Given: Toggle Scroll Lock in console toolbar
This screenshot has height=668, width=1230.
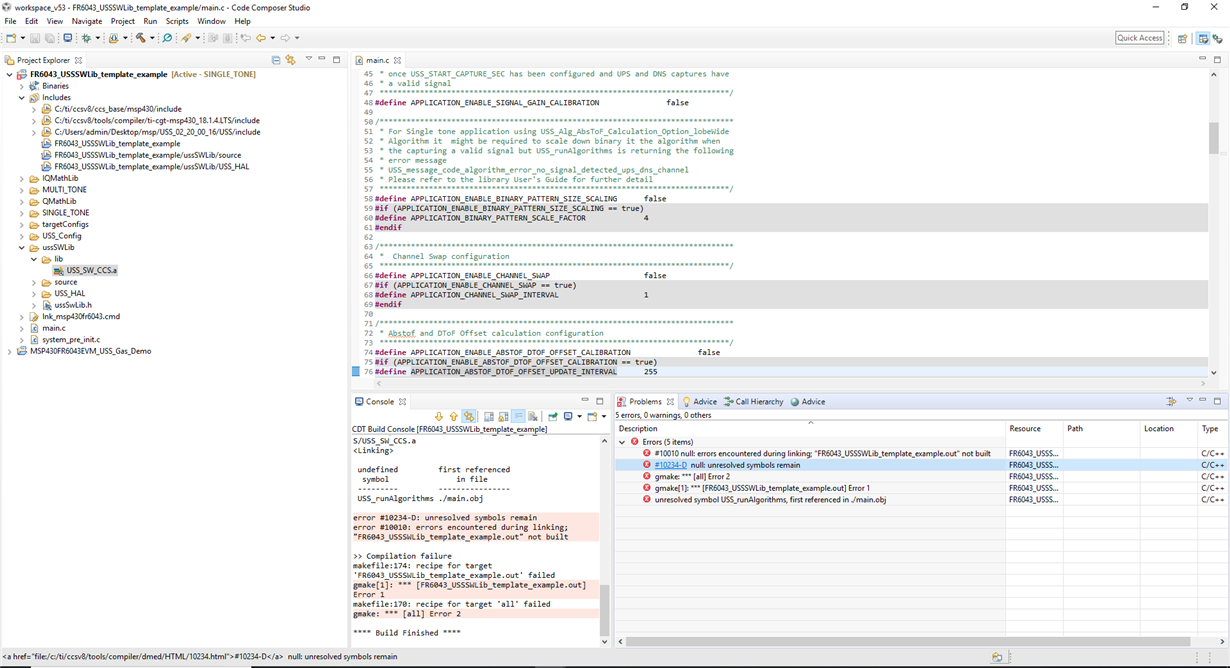Looking at the screenshot, I should click(x=503, y=416).
